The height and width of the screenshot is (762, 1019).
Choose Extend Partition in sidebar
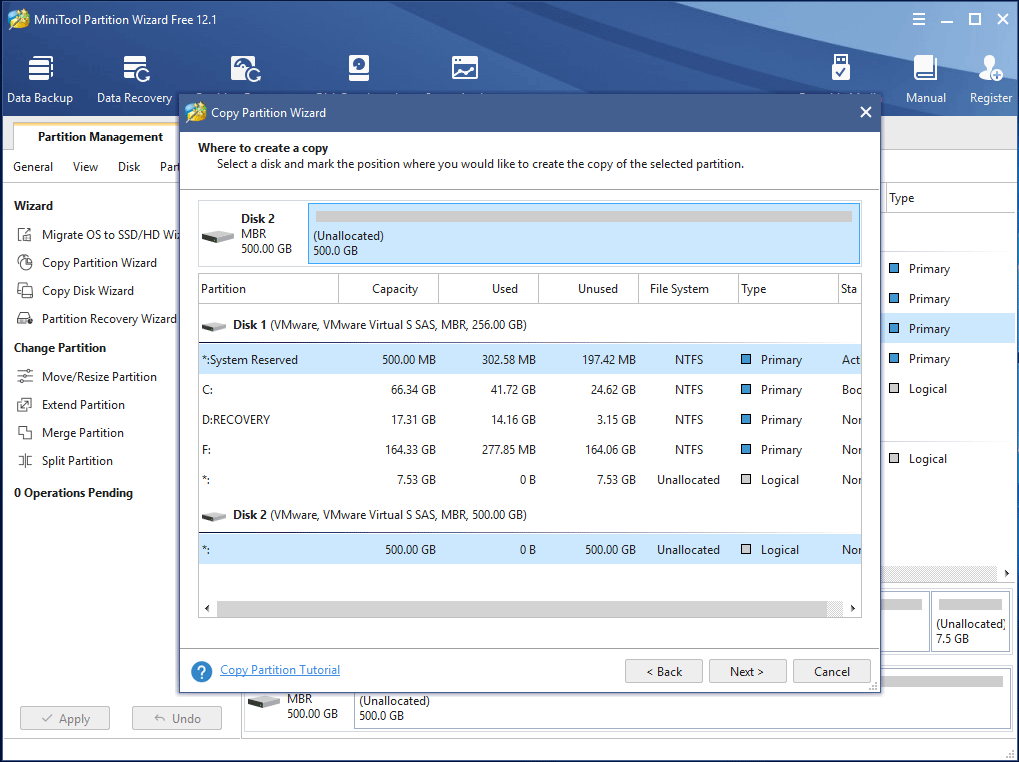pos(71,405)
